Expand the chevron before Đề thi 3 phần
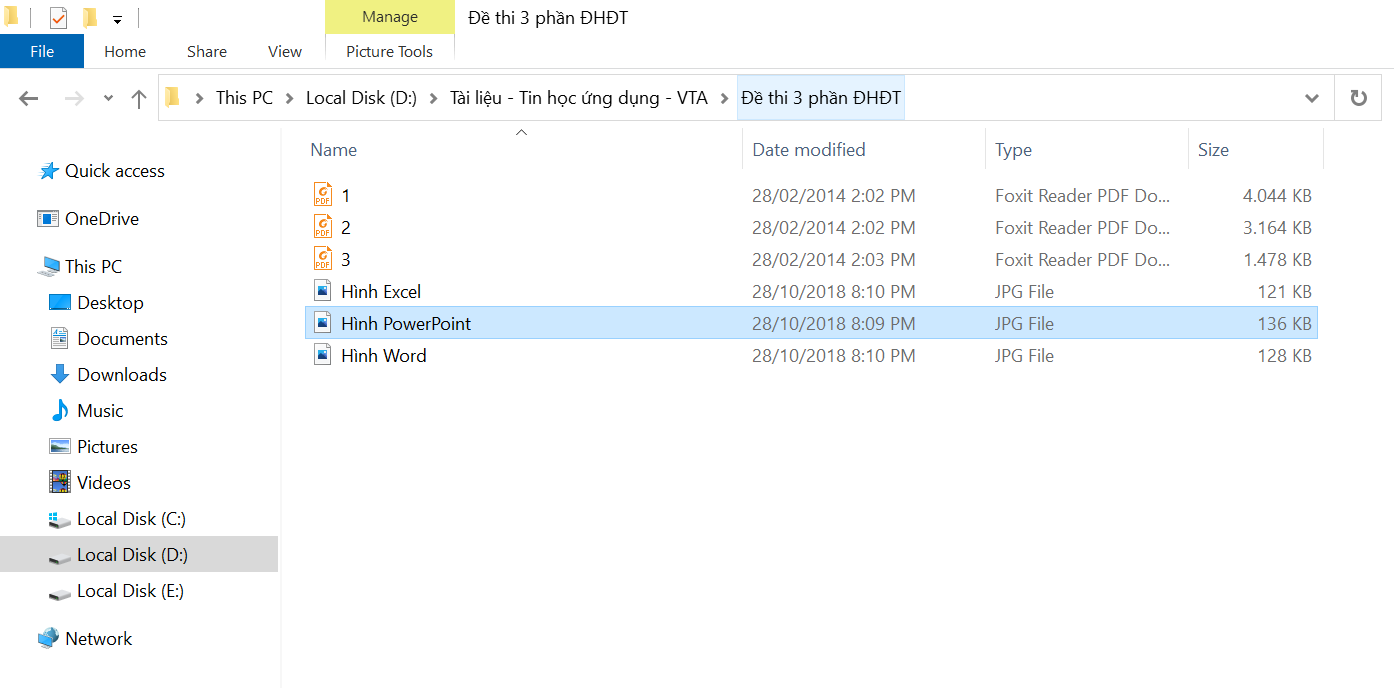The image size is (1394, 688). (x=725, y=98)
